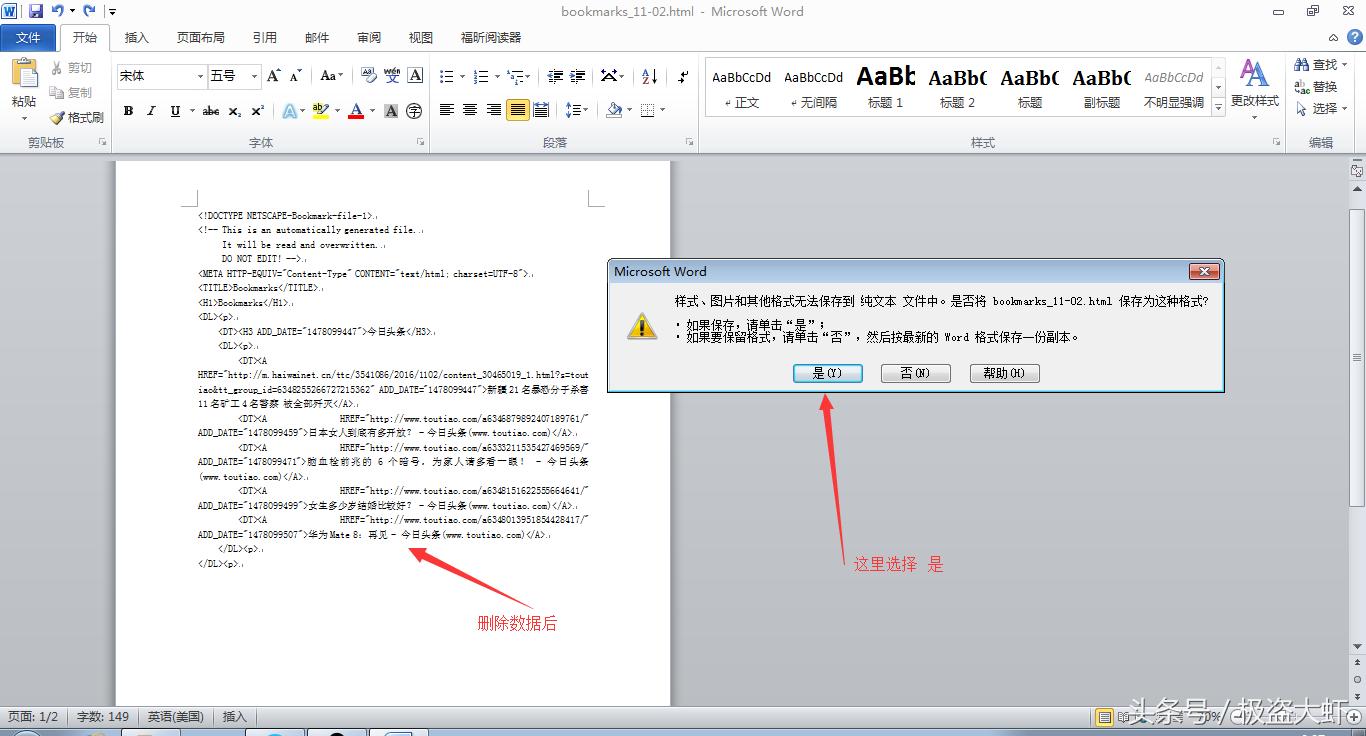
Task: Switch to the Insert (插入) tab
Action: [136, 38]
